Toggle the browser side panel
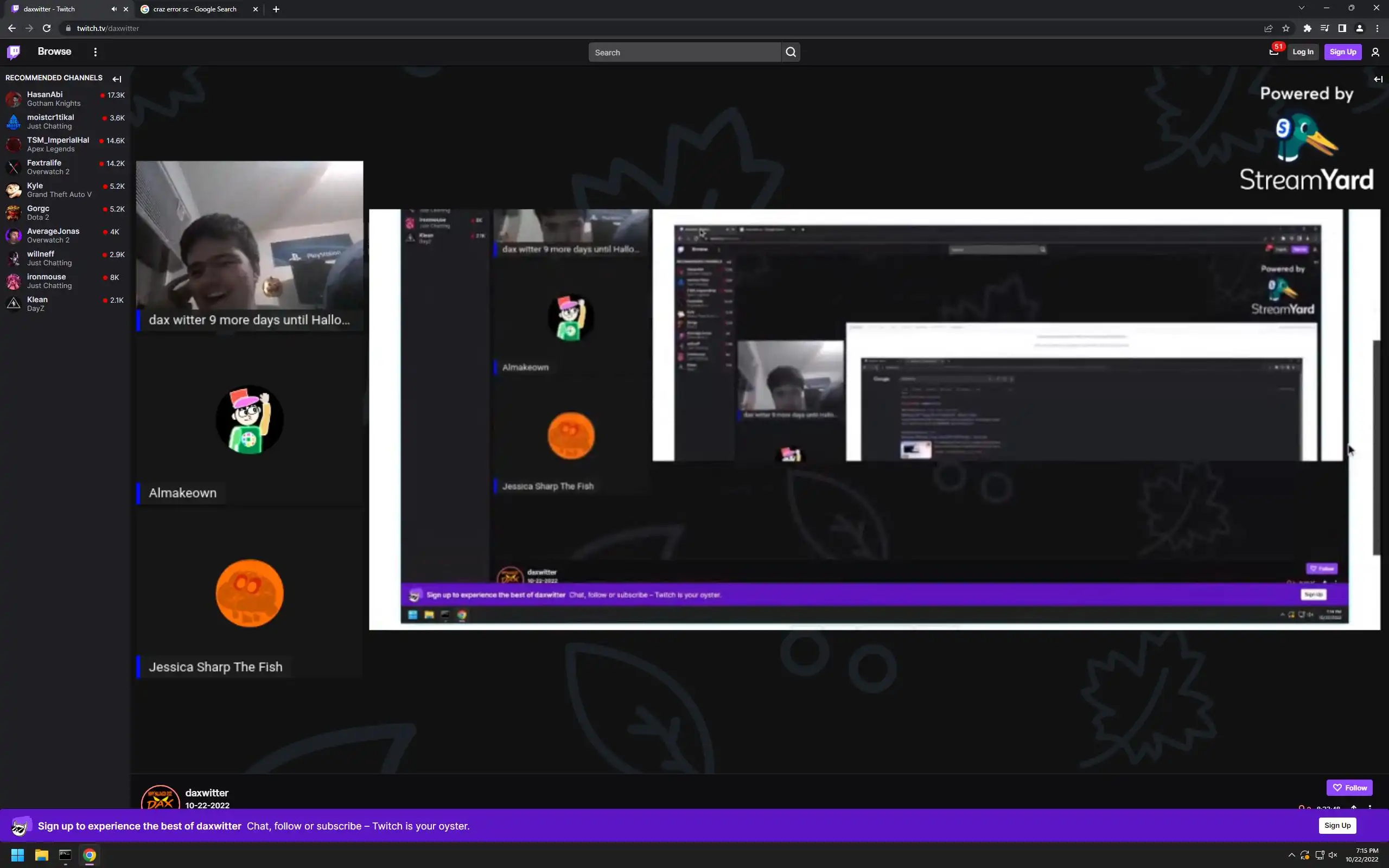Image resolution: width=1389 pixels, height=868 pixels. click(1342, 28)
